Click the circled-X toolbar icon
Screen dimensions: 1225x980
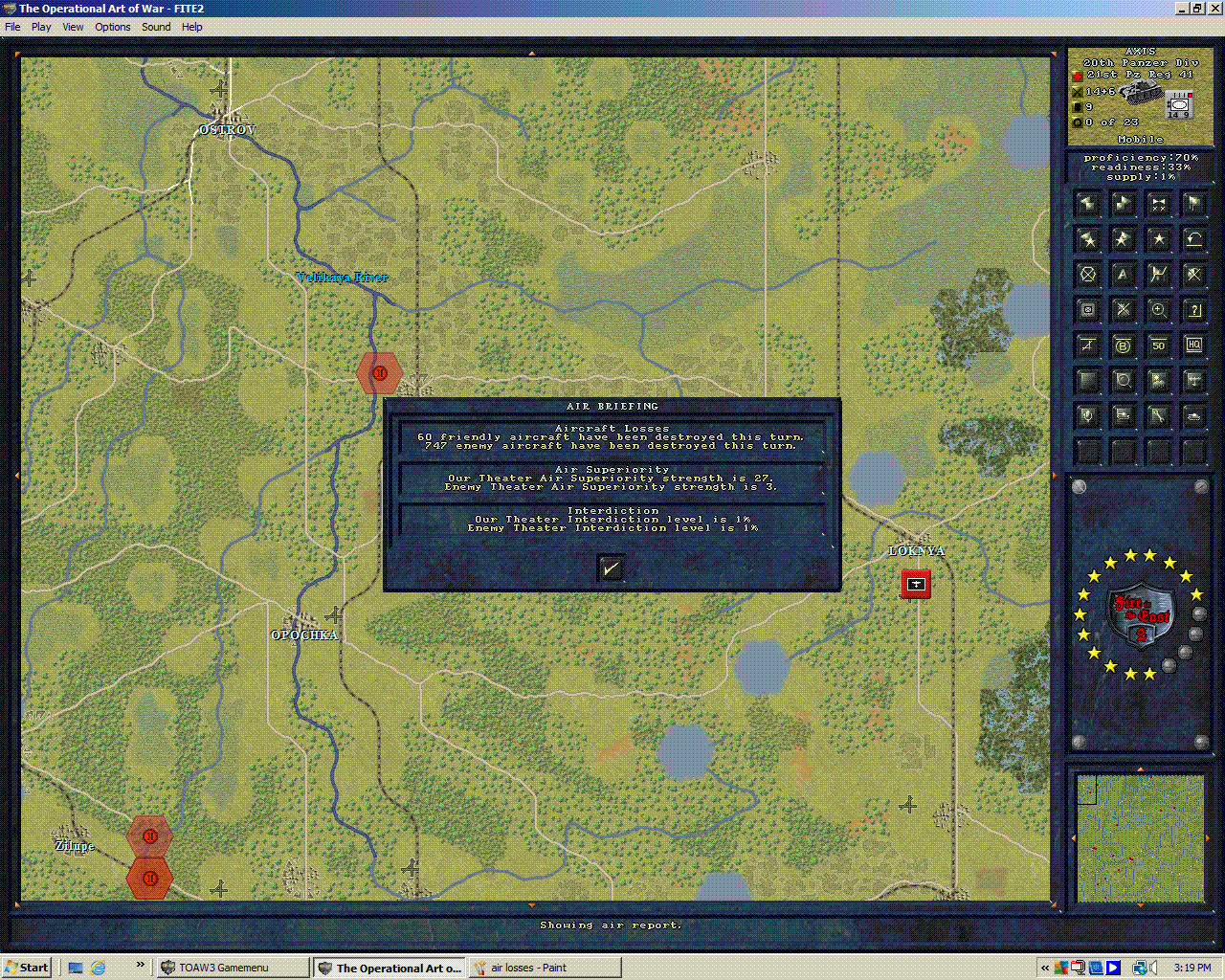1086,275
